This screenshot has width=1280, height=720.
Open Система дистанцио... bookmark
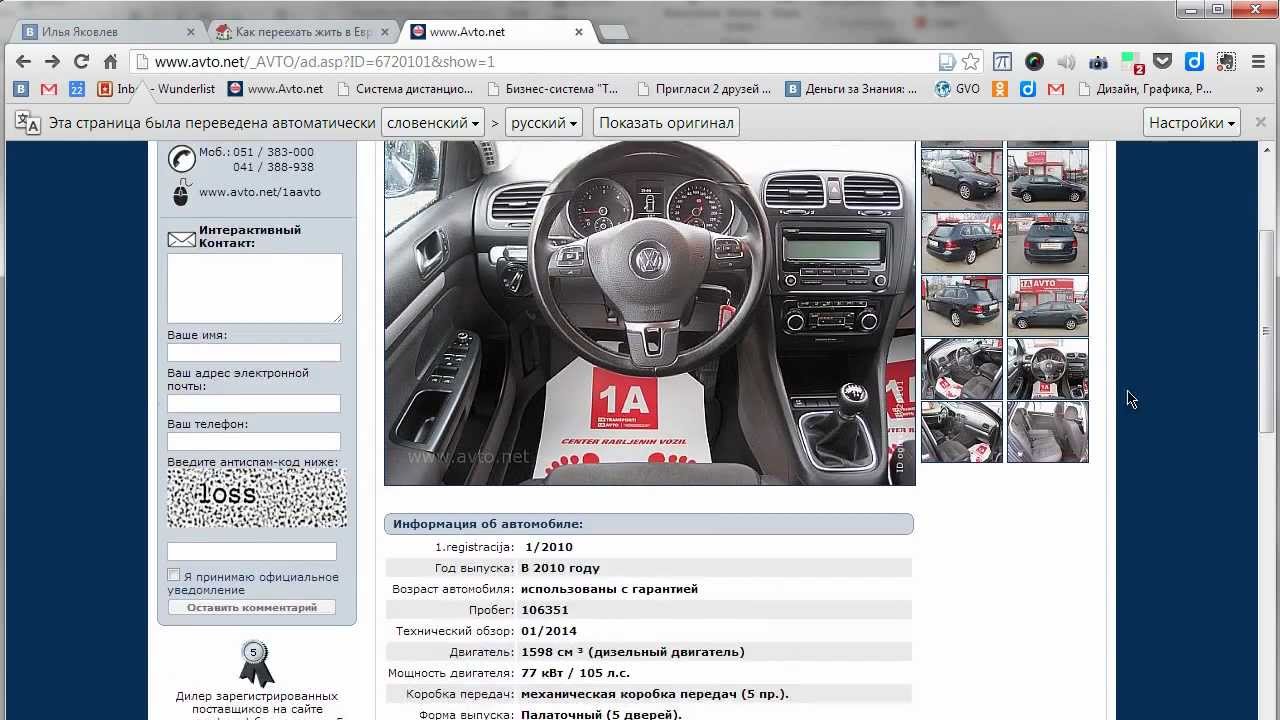point(404,89)
